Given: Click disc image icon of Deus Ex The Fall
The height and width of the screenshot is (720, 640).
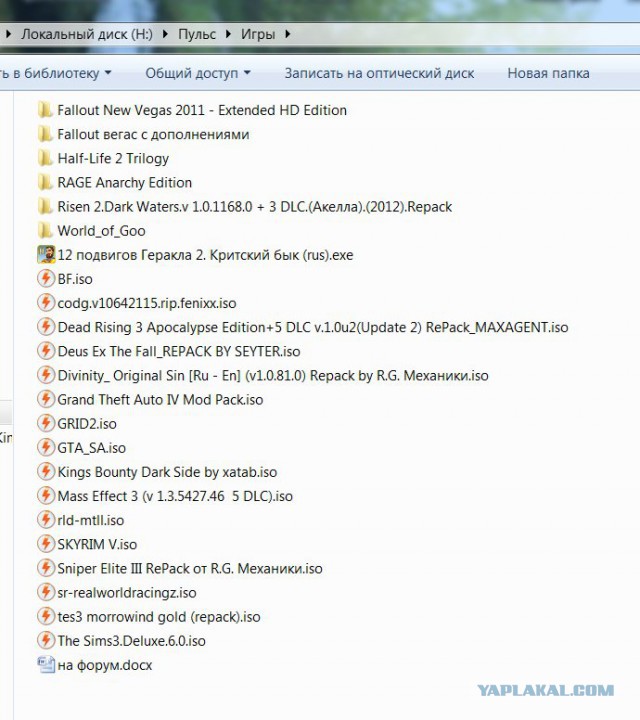Looking at the screenshot, I should click(x=46, y=351).
